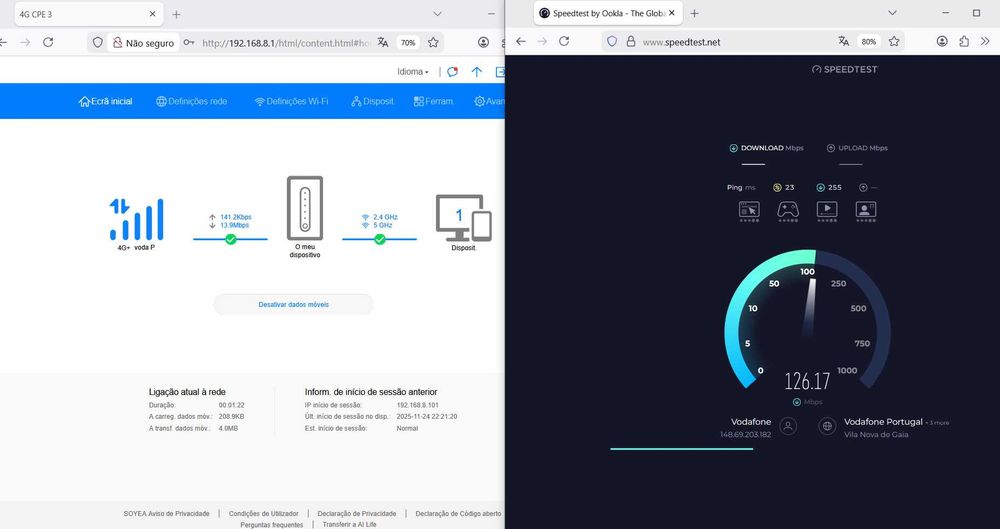Open a new tab in the Speedtest window
This screenshot has width=1000, height=529.
click(x=695, y=13)
